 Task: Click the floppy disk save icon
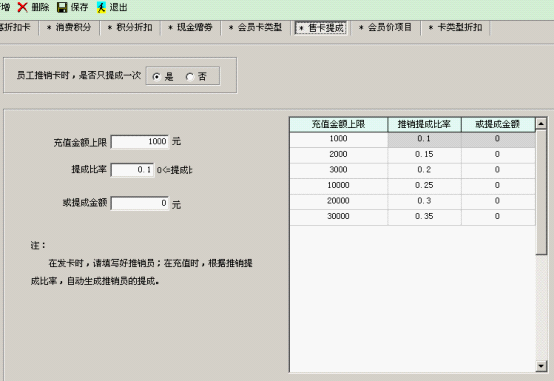62,7
